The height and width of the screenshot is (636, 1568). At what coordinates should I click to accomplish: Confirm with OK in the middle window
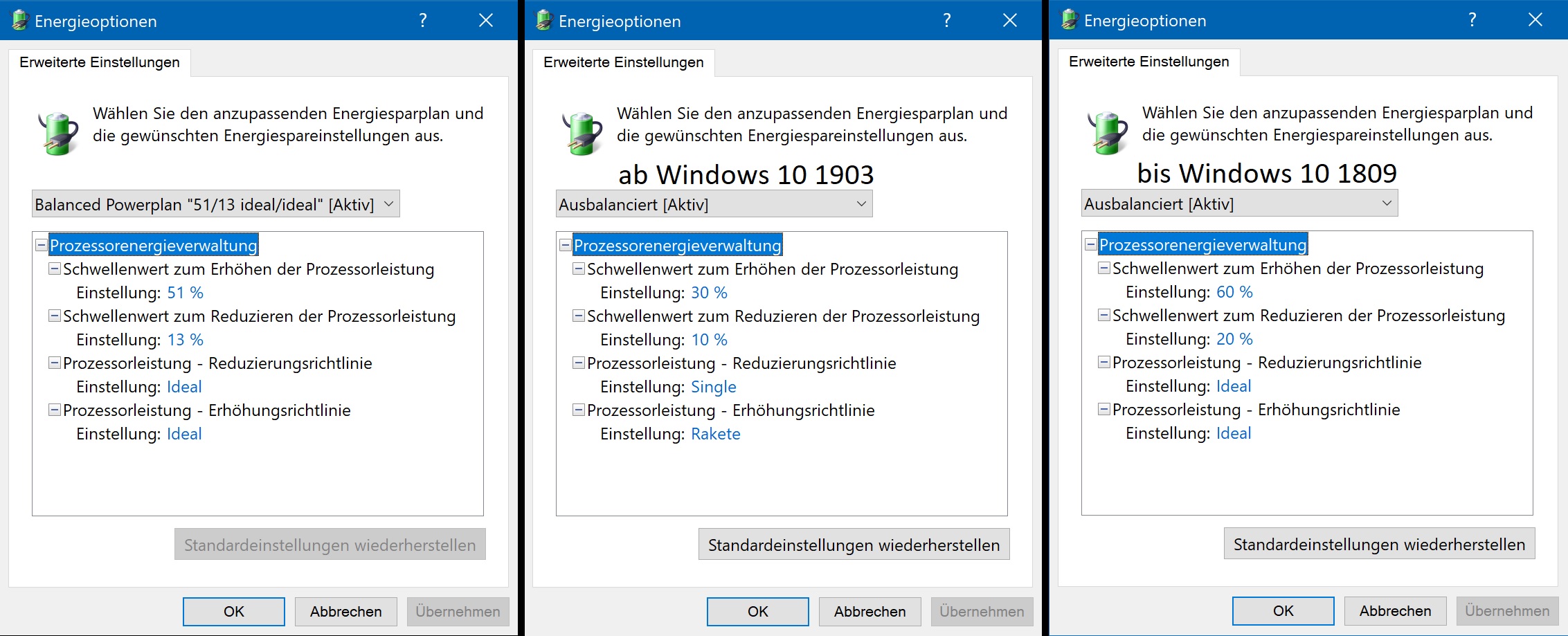pyautogui.click(x=758, y=612)
